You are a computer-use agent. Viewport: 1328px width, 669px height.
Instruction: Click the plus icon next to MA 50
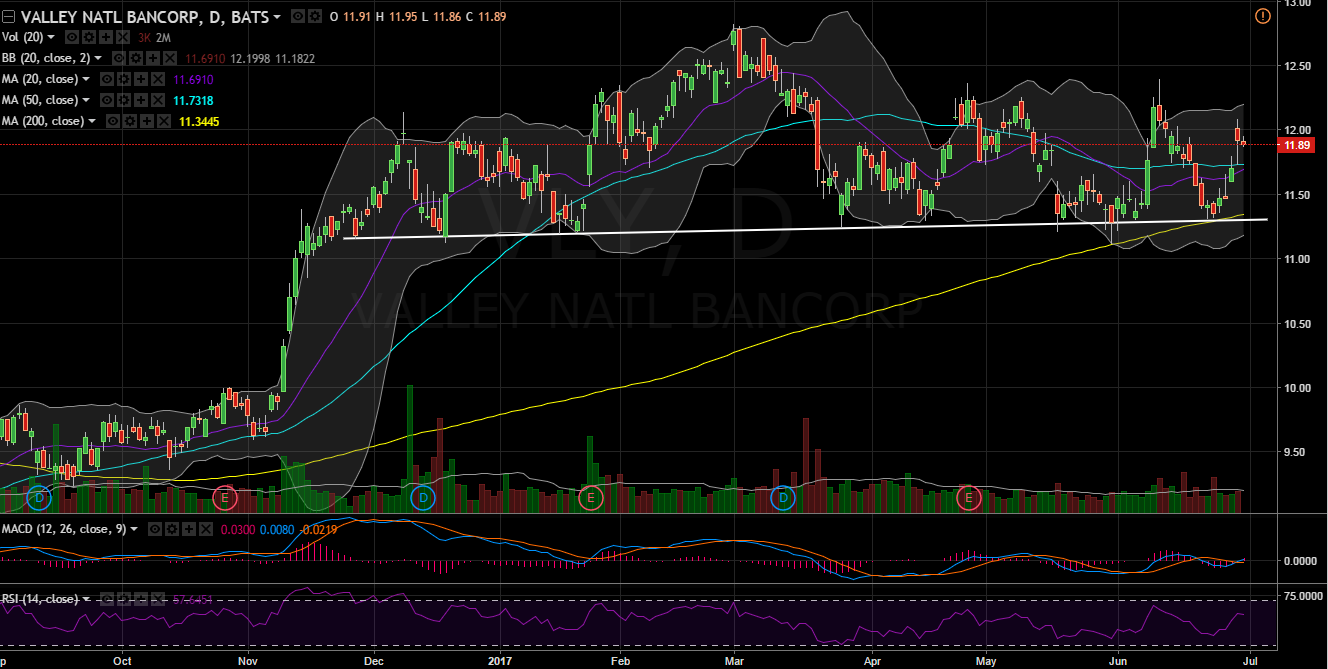tap(140, 101)
